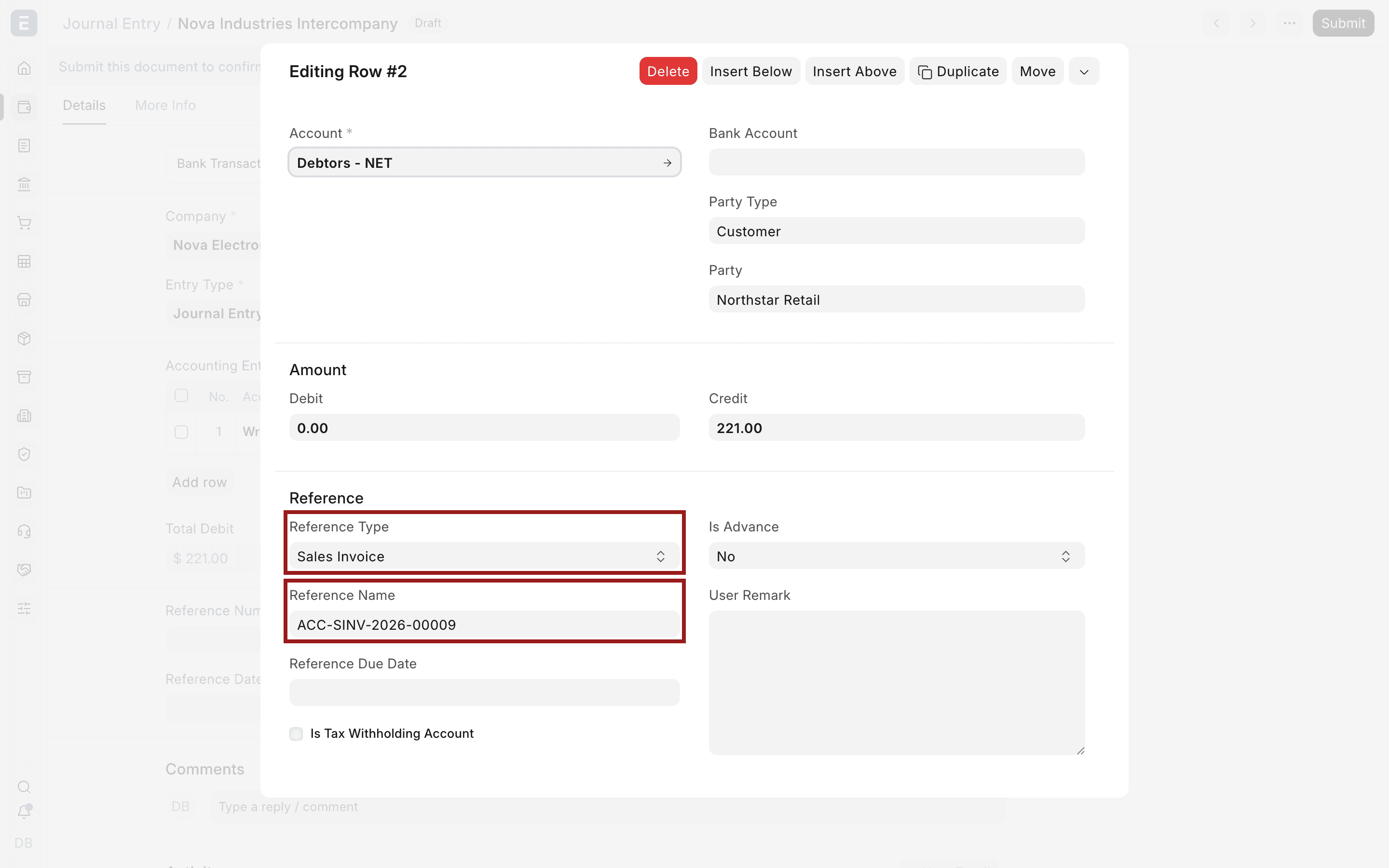
Task: Open the accounting wallet icon in the sidebar
Action: point(24,107)
